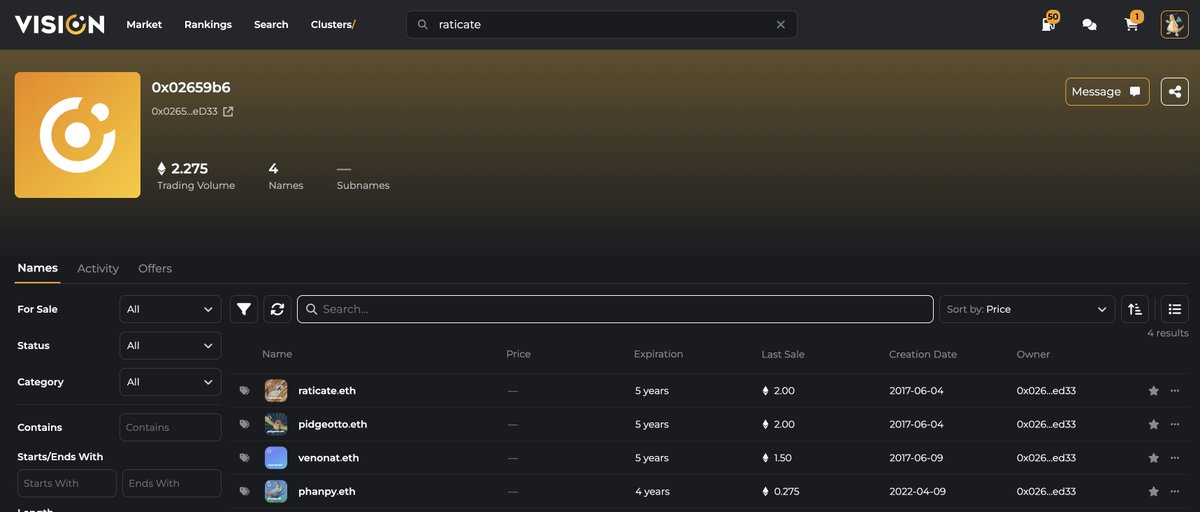Open more options for raticate.eth

pos(1175,391)
